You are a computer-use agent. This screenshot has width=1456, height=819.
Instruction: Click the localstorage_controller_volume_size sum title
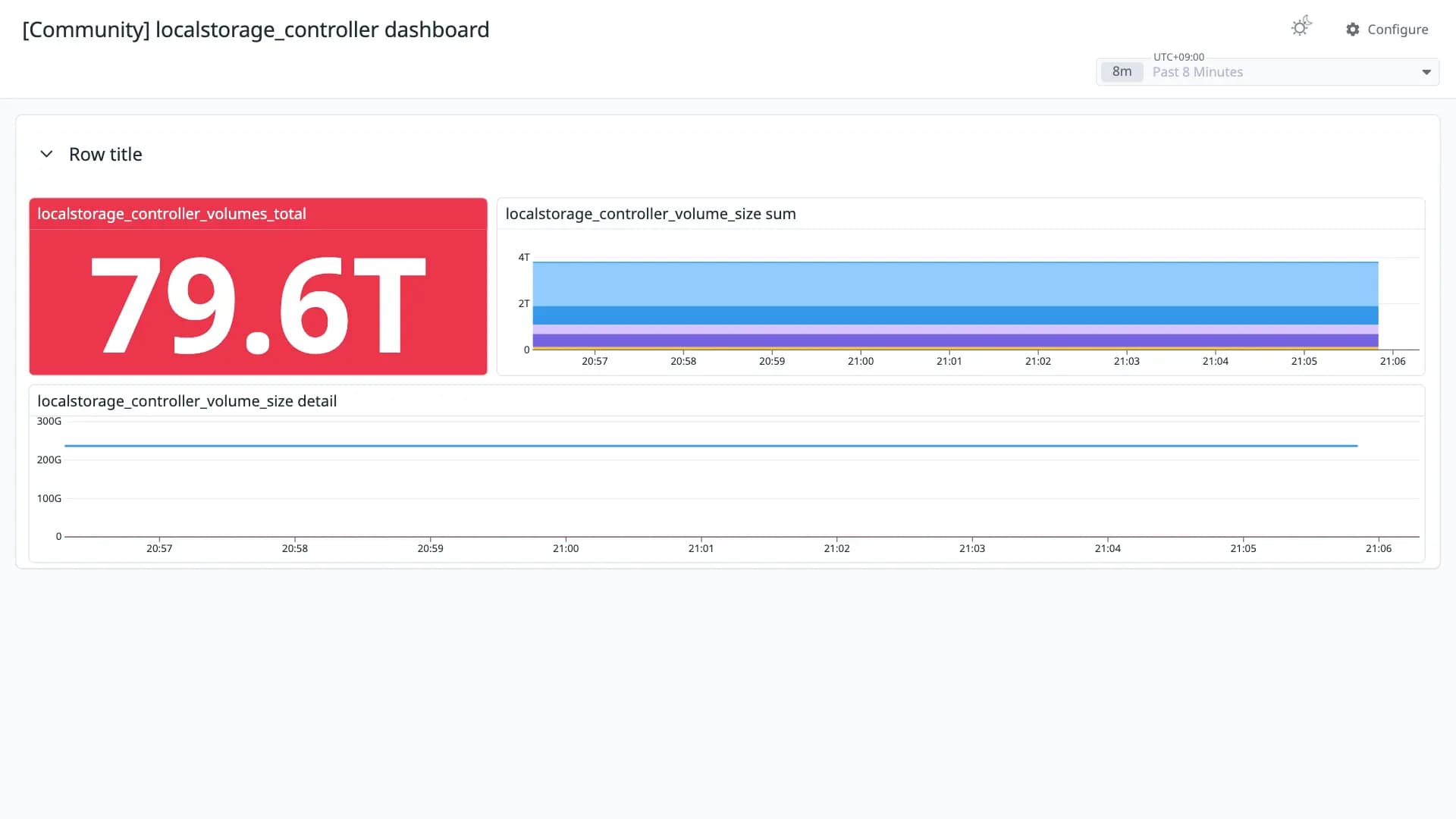[651, 214]
